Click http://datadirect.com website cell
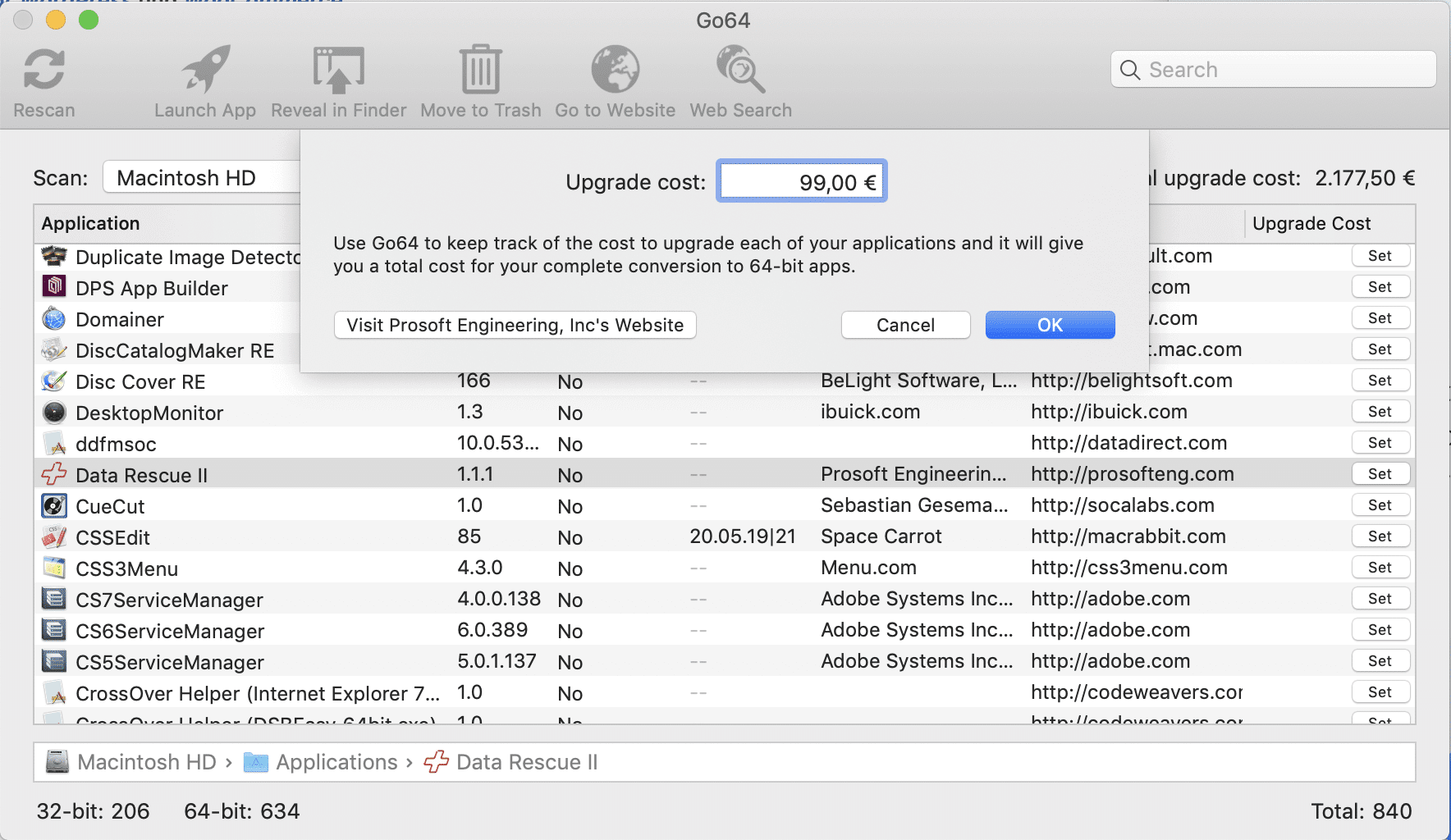 click(x=1128, y=443)
